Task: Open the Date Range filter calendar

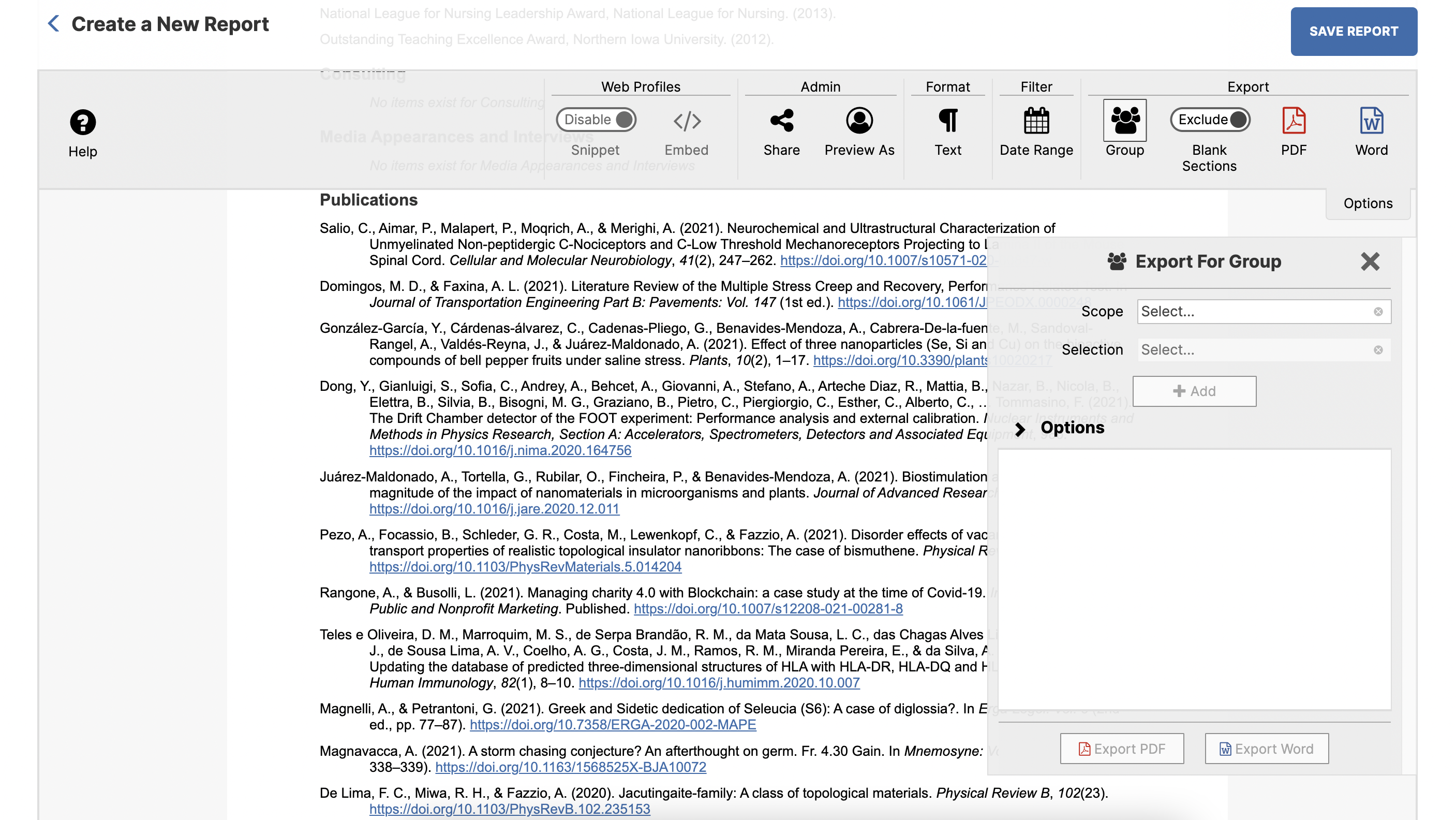Action: click(1036, 121)
